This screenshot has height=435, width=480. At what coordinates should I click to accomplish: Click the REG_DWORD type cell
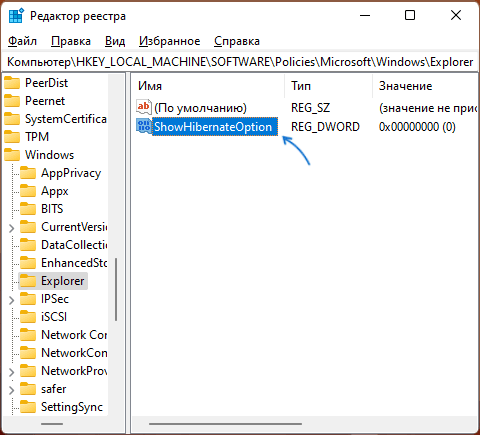325,127
